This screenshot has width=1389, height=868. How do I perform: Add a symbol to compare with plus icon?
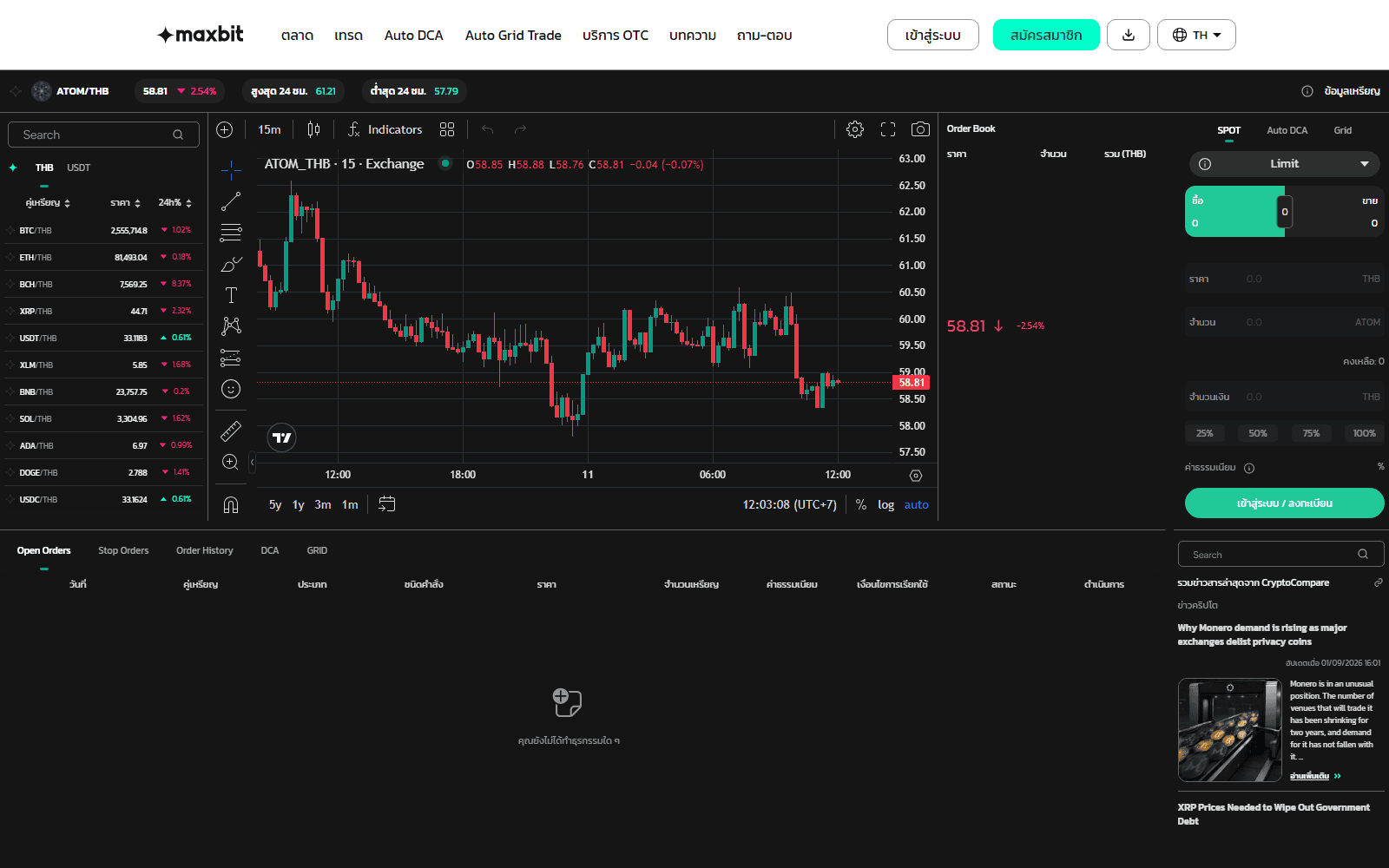(225, 129)
